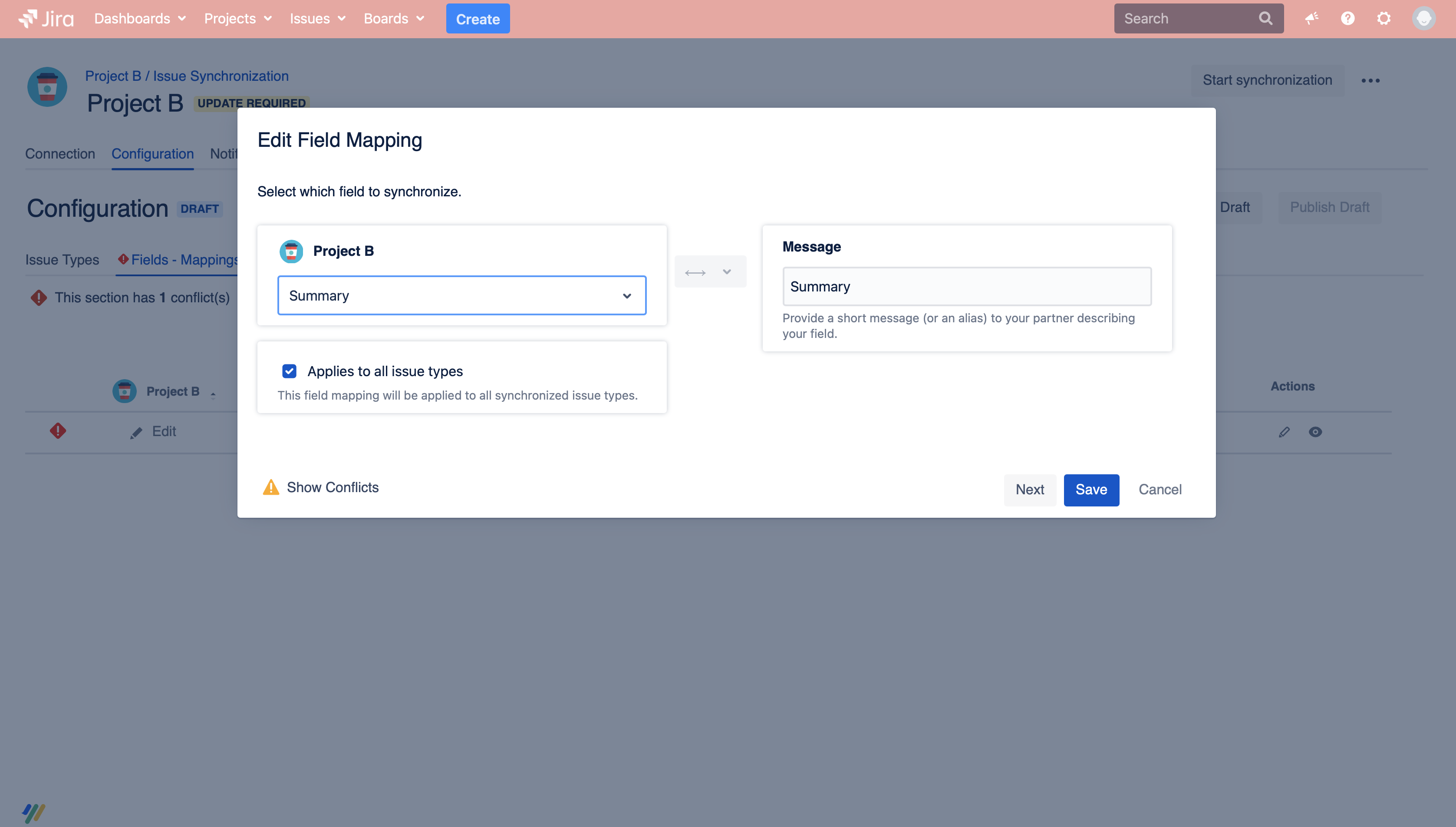The width and height of the screenshot is (1456, 827).
Task: Open the help question mark icon
Action: tap(1347, 18)
